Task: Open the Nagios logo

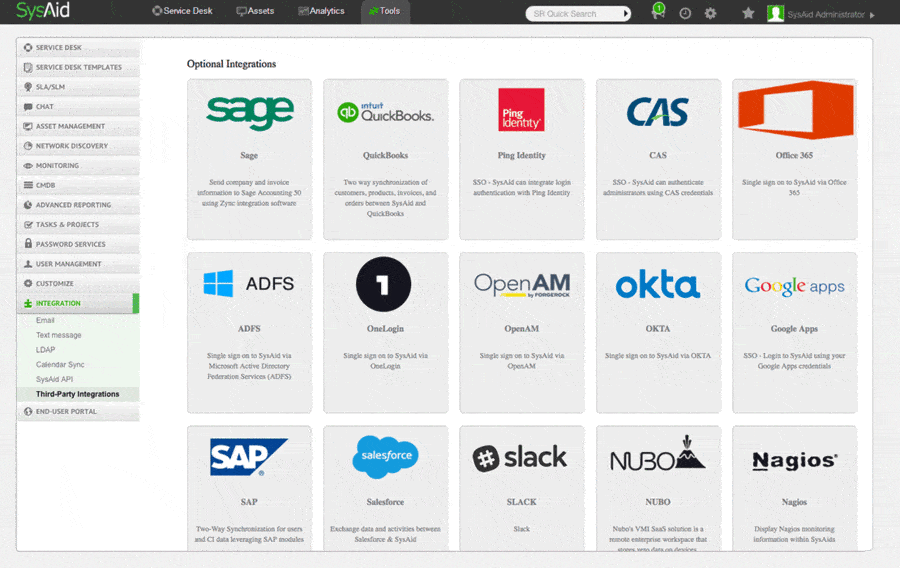Action: [795, 460]
